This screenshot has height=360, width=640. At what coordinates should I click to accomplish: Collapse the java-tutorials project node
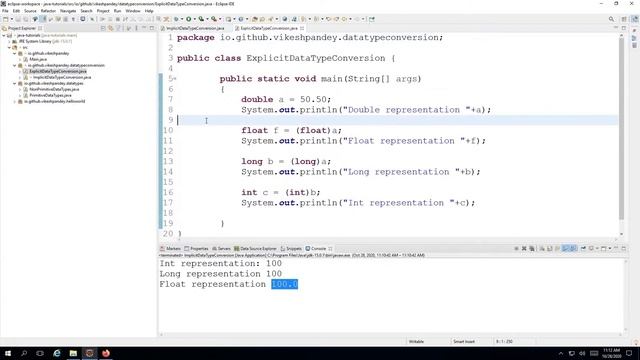[x=4, y=36]
